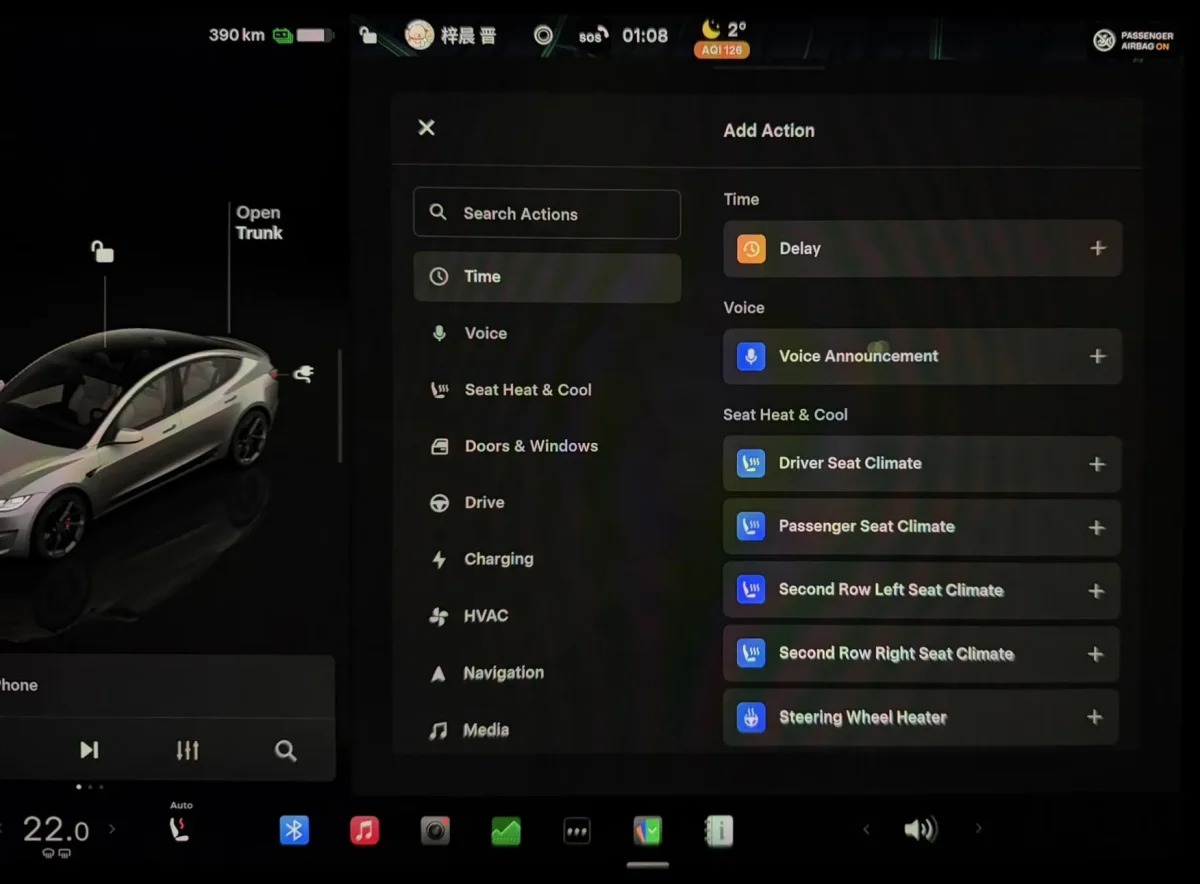This screenshot has height=884, width=1200.
Task: Tap Open Trunk on the car
Action: point(259,223)
